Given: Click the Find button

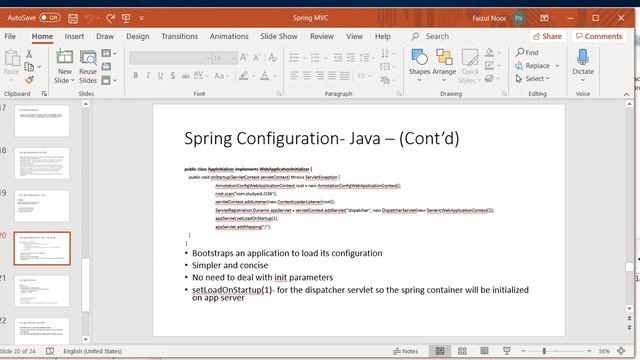Looking at the screenshot, I should click(527, 52).
